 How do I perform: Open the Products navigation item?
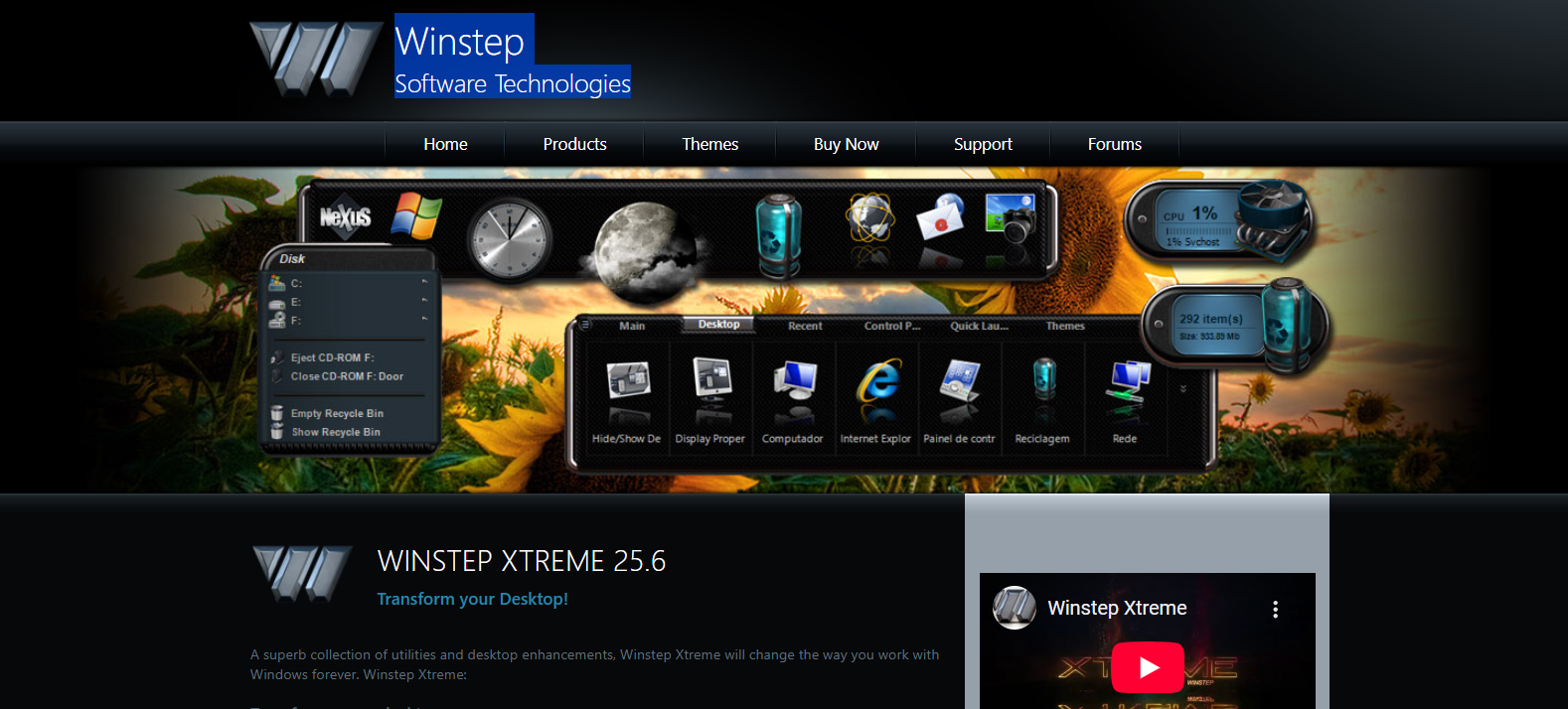[x=574, y=144]
